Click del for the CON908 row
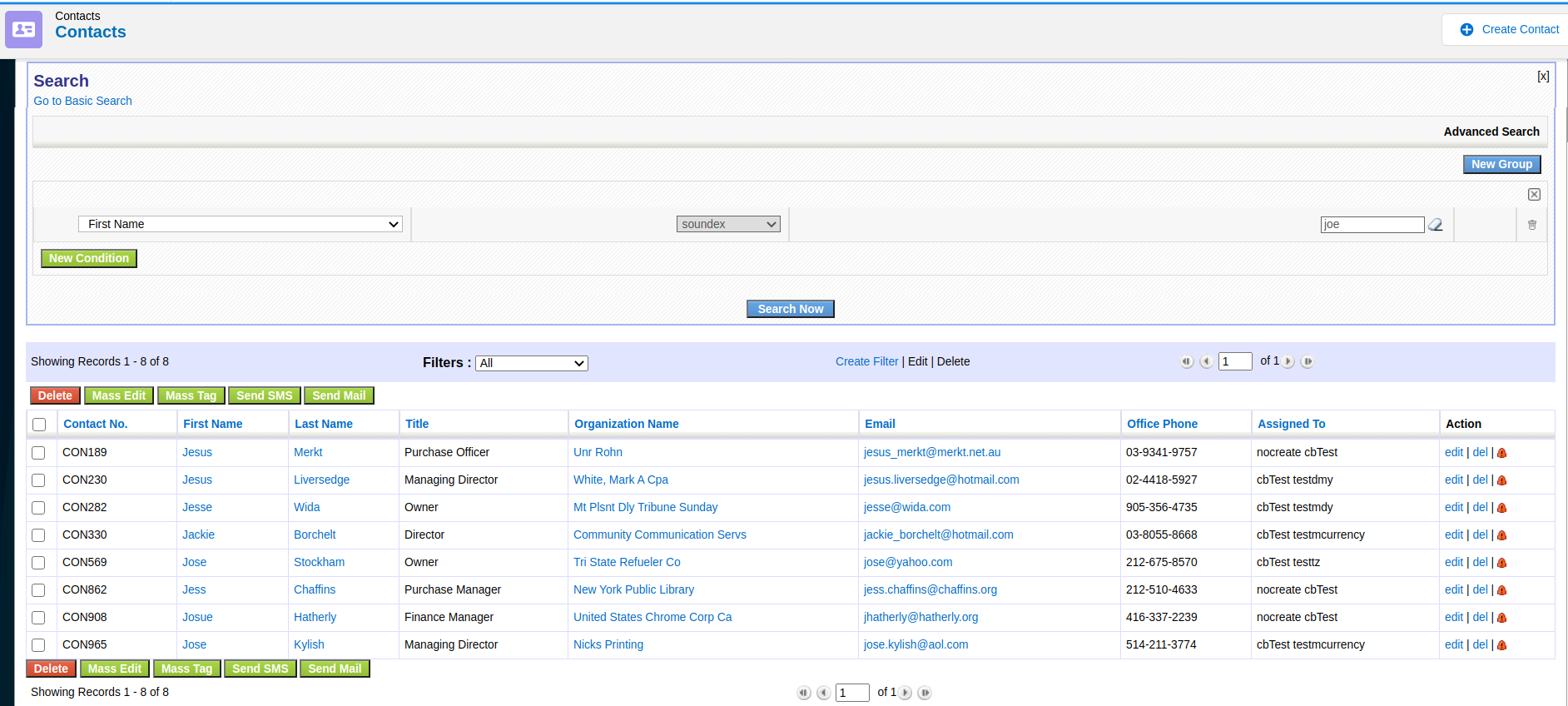The width and height of the screenshot is (1568, 706). pos(1480,617)
